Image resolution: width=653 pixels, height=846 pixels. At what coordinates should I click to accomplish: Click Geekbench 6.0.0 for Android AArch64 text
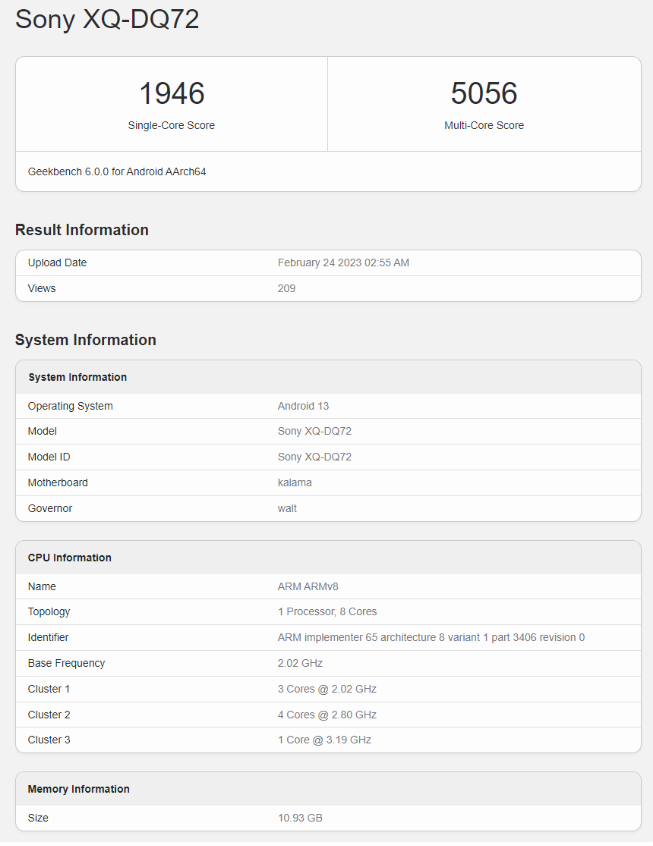click(x=117, y=172)
